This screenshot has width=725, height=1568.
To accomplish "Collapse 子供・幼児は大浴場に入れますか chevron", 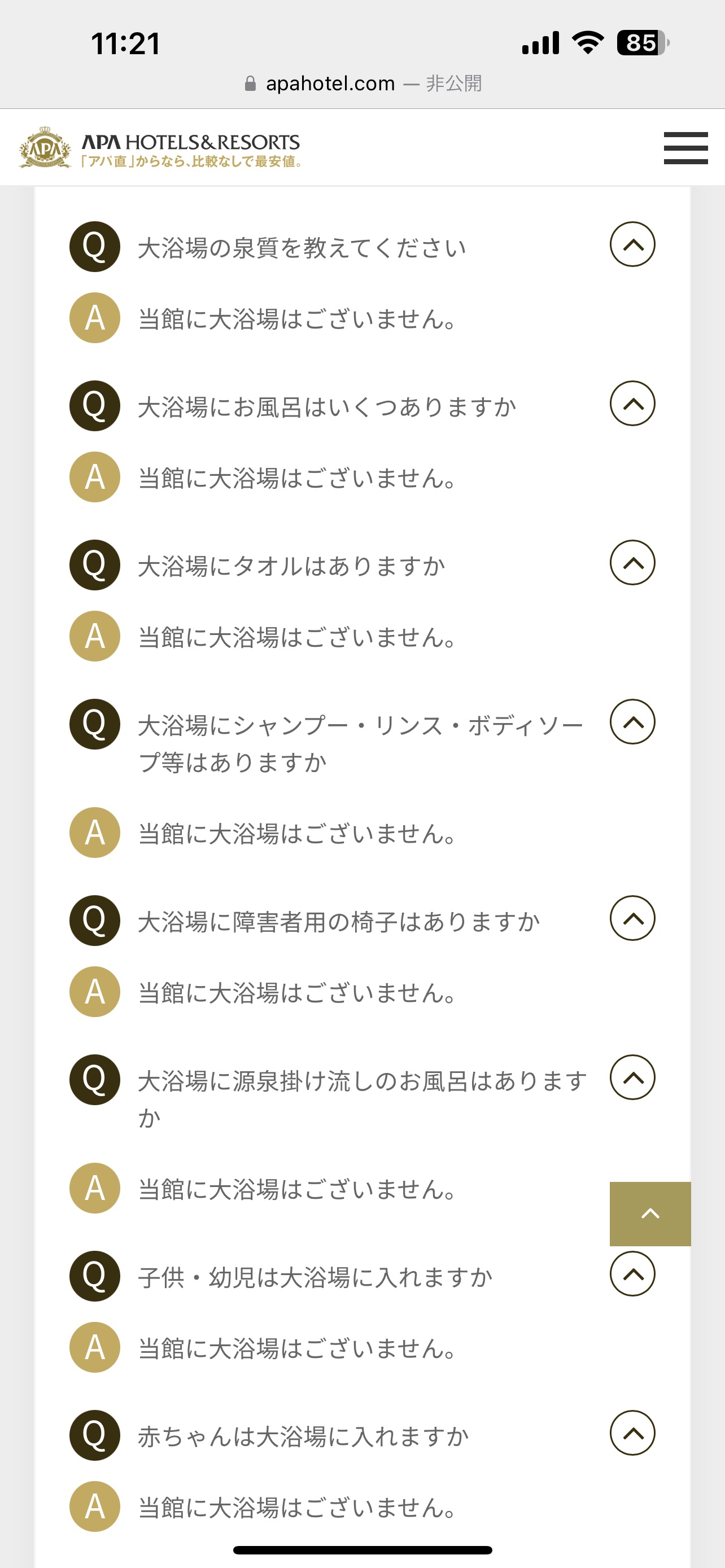I will pos(632,1274).
